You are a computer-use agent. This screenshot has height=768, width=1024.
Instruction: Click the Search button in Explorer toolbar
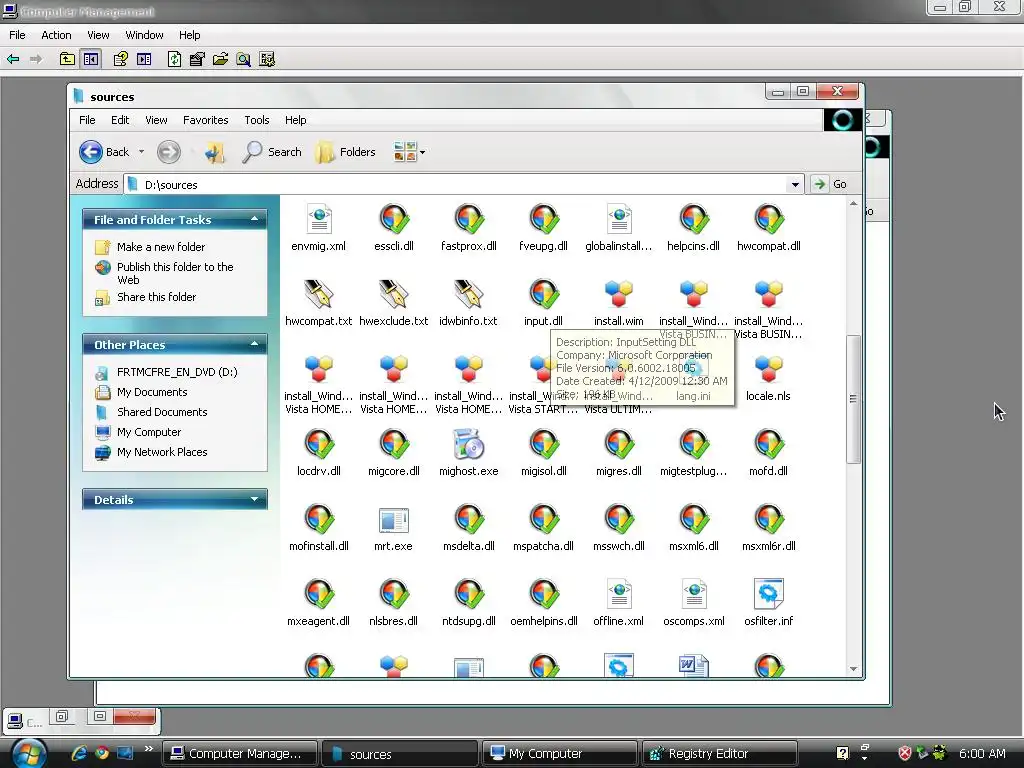click(272, 152)
